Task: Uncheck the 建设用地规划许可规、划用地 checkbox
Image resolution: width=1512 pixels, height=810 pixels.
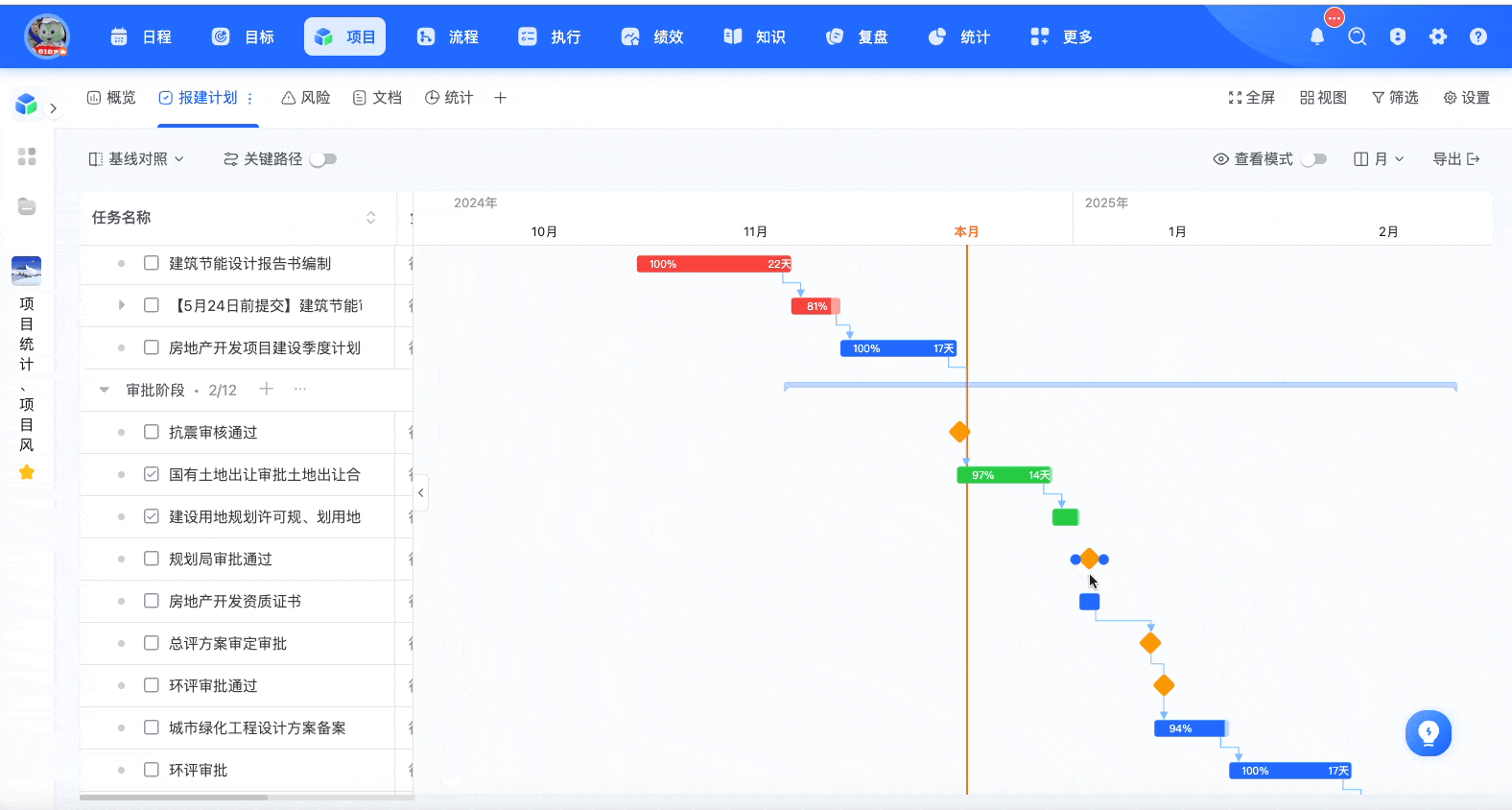Action: (152, 516)
